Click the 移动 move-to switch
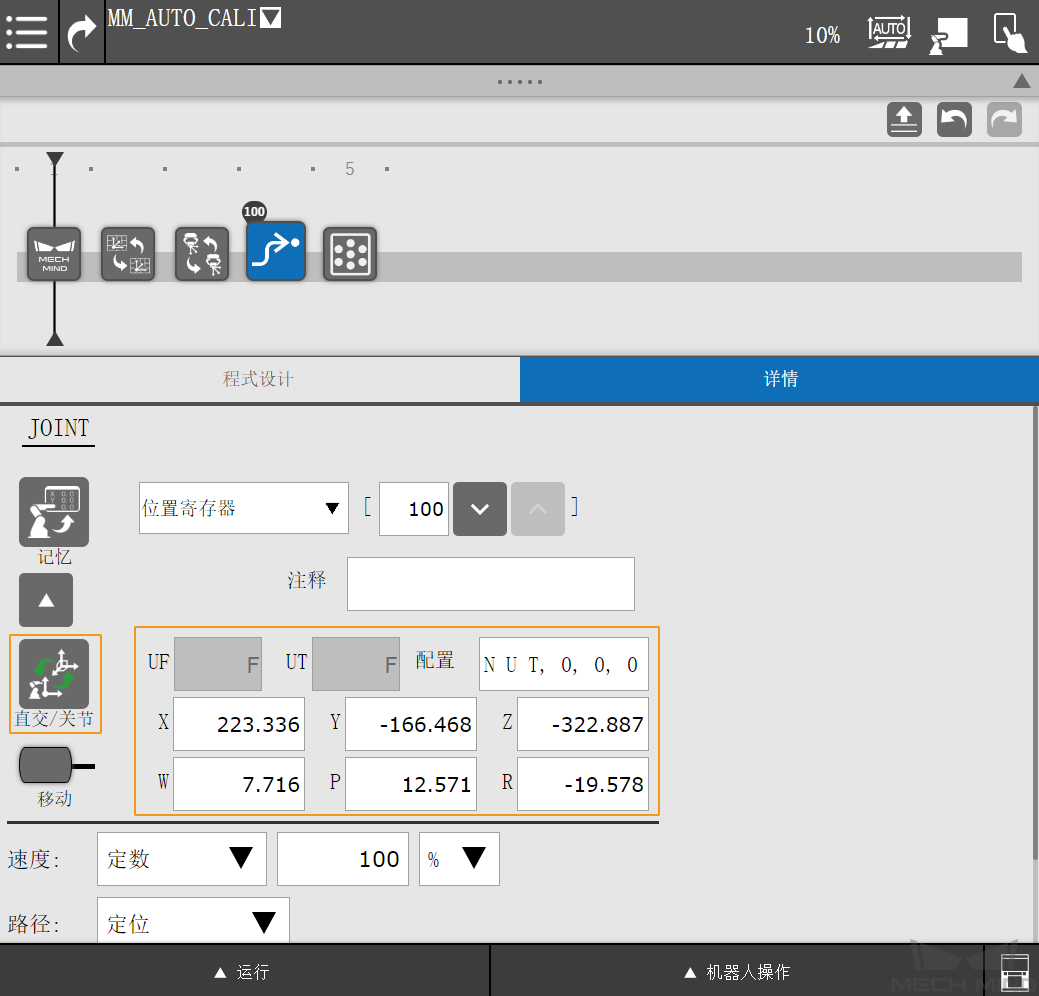 57,765
